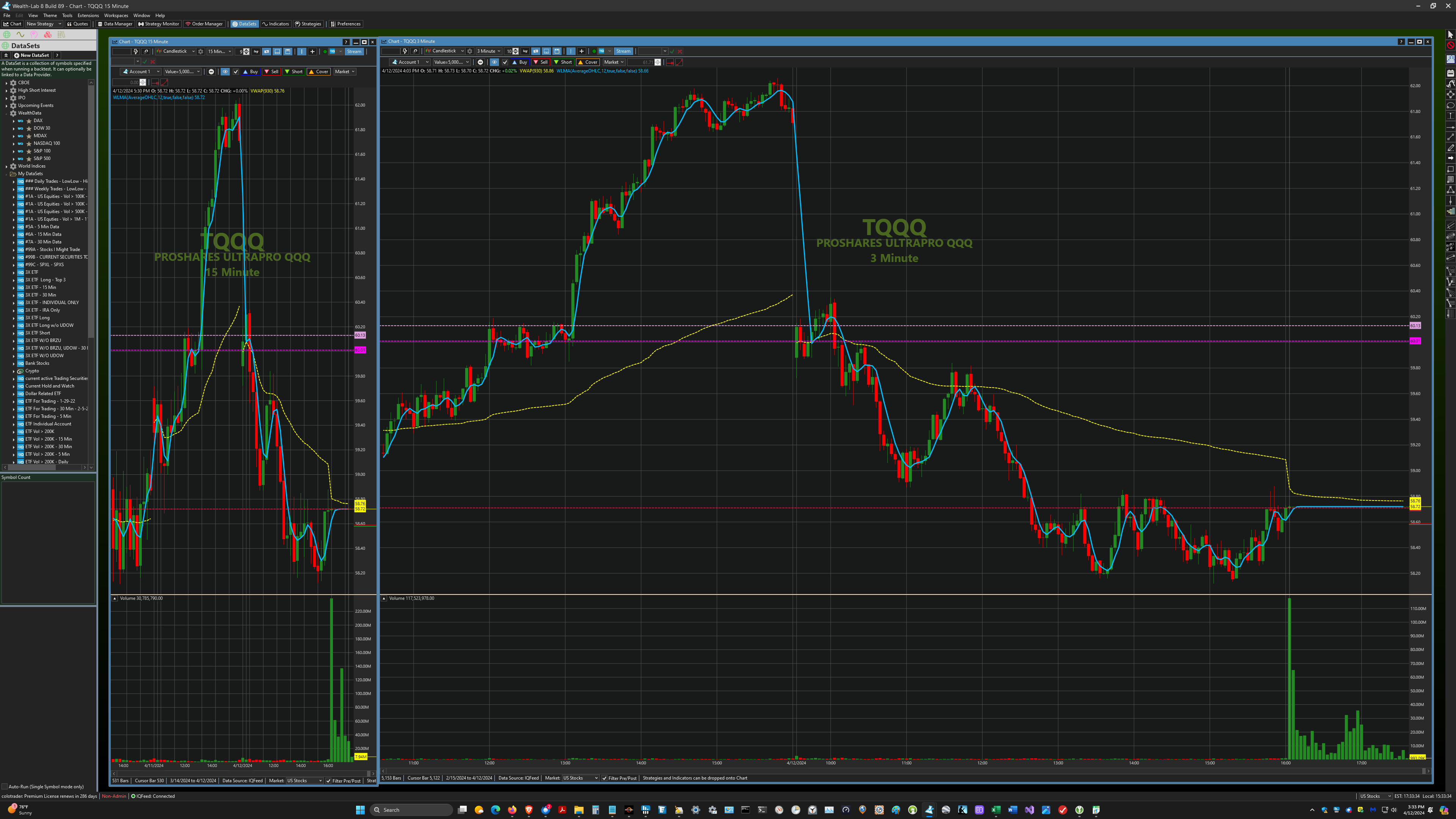
Task: Enable Auto-Run Single Symbol mode checkbox
Action: (x=5, y=787)
